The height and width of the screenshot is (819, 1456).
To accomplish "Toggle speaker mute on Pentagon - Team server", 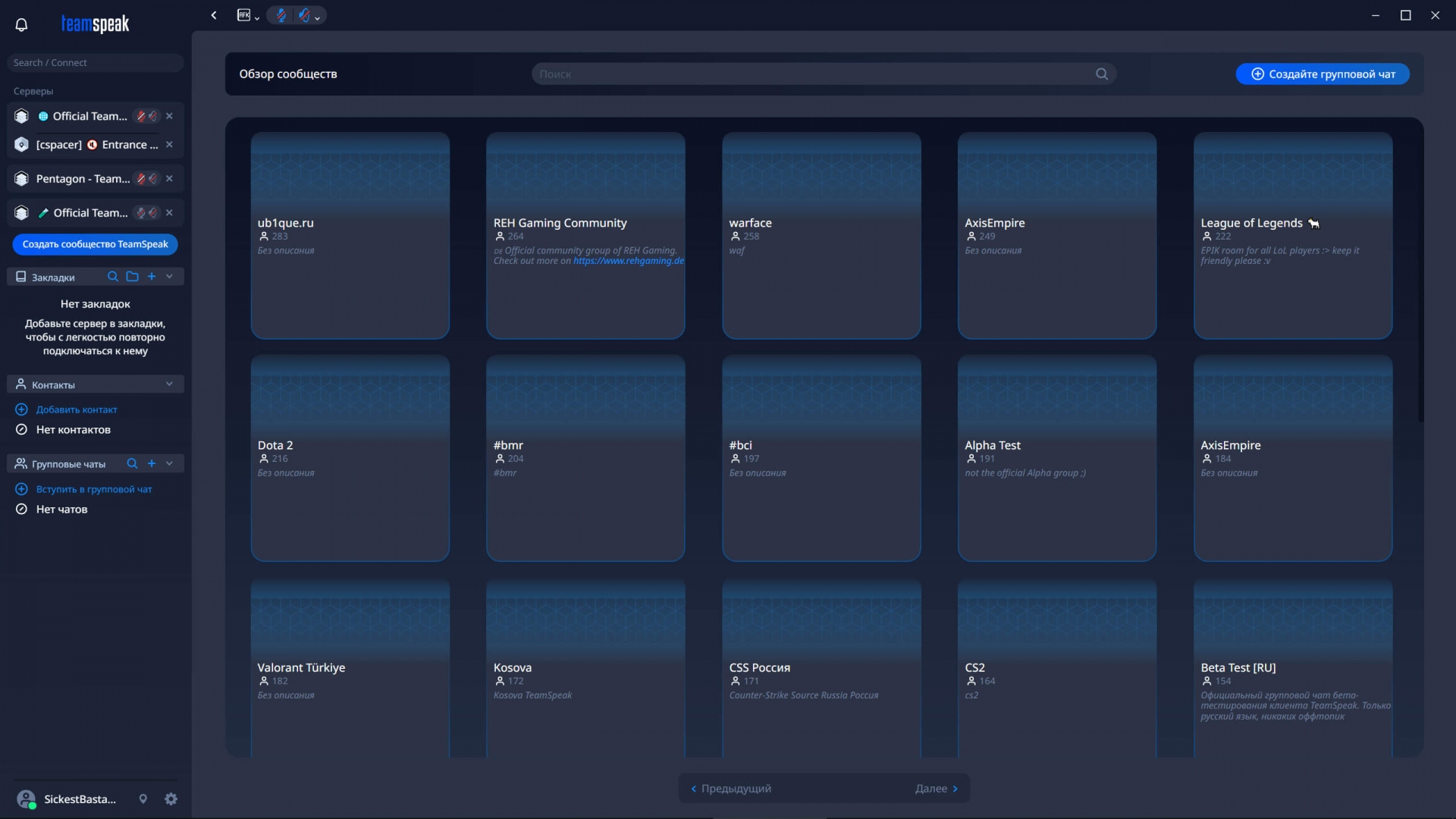I will pyautogui.click(x=153, y=178).
